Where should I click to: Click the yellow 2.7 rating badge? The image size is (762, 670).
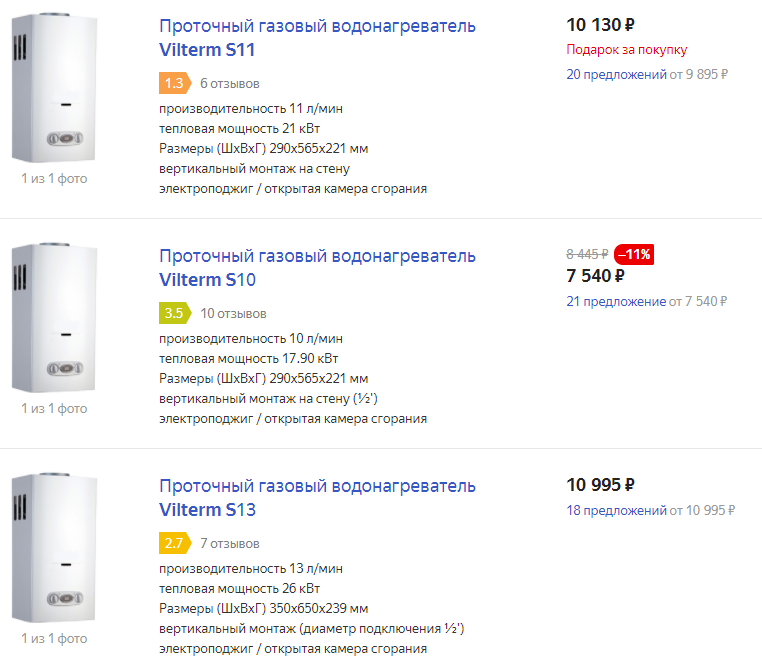pyautogui.click(x=174, y=543)
